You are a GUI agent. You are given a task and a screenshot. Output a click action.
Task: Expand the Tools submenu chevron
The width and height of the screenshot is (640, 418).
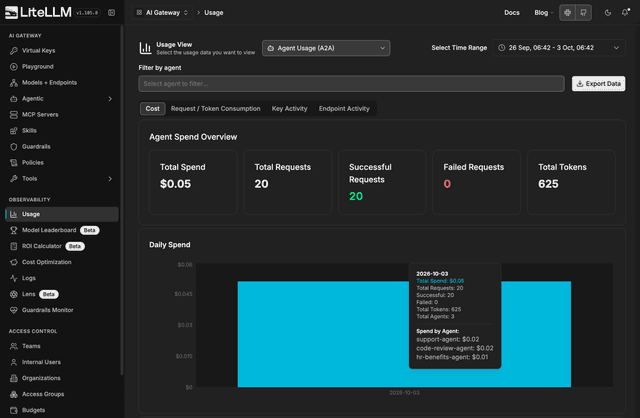[110, 178]
